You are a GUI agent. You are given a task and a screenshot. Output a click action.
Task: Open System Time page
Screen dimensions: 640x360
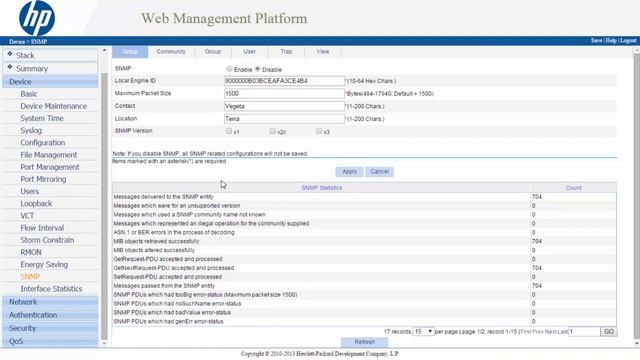42,118
